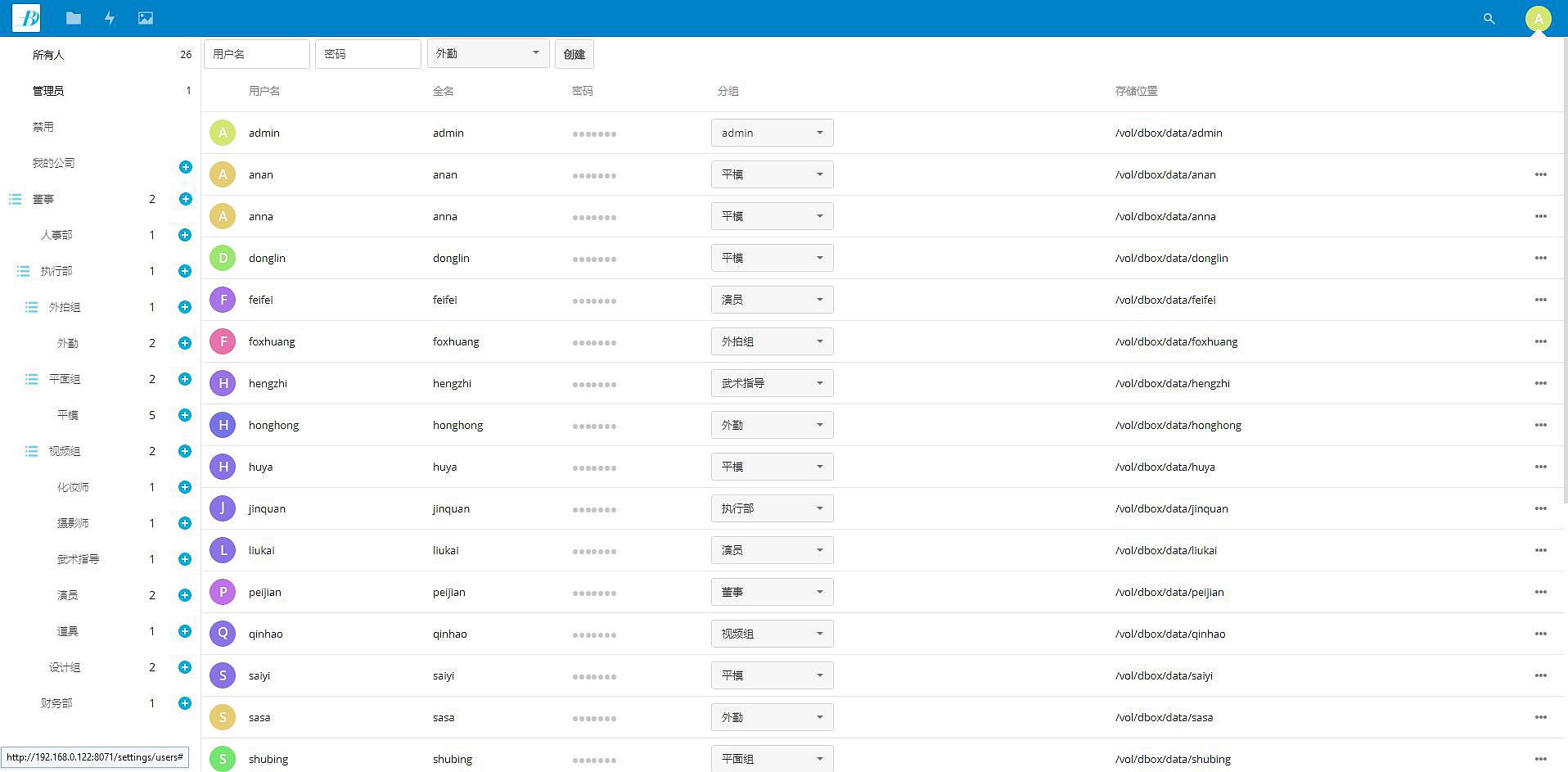Viewport: 1568px width, 772px height.
Task: Click plus icon next to 道具
Action: pyautogui.click(x=185, y=631)
